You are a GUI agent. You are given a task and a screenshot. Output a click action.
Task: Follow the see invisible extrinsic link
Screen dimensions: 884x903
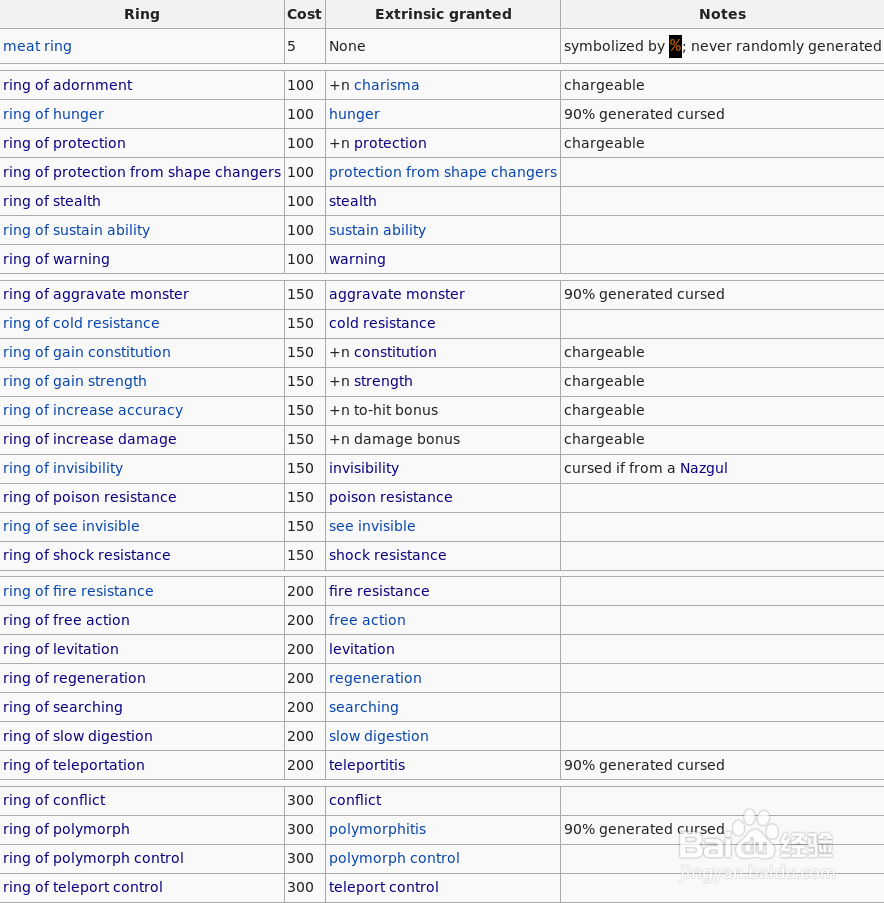(372, 526)
